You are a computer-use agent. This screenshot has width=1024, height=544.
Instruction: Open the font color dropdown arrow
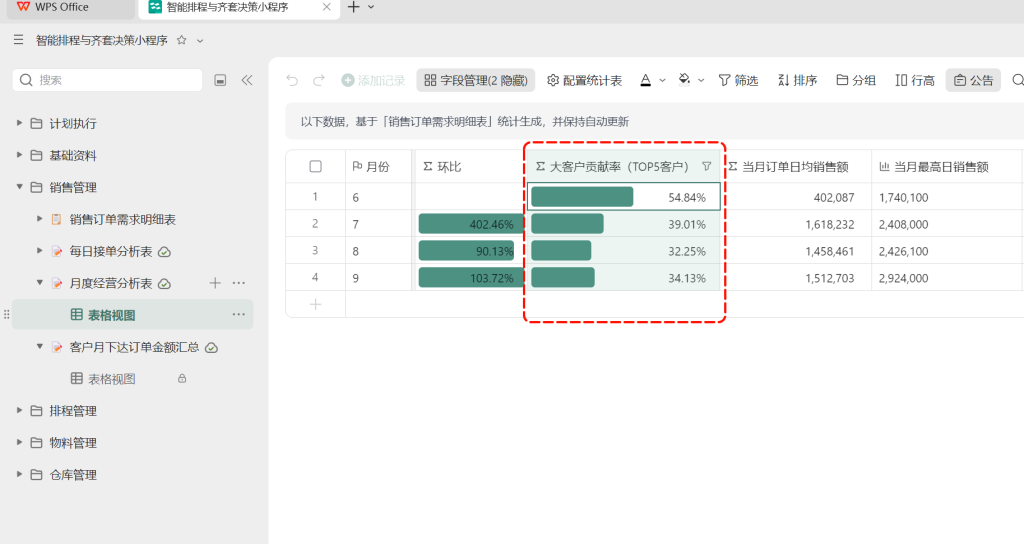pos(662,80)
